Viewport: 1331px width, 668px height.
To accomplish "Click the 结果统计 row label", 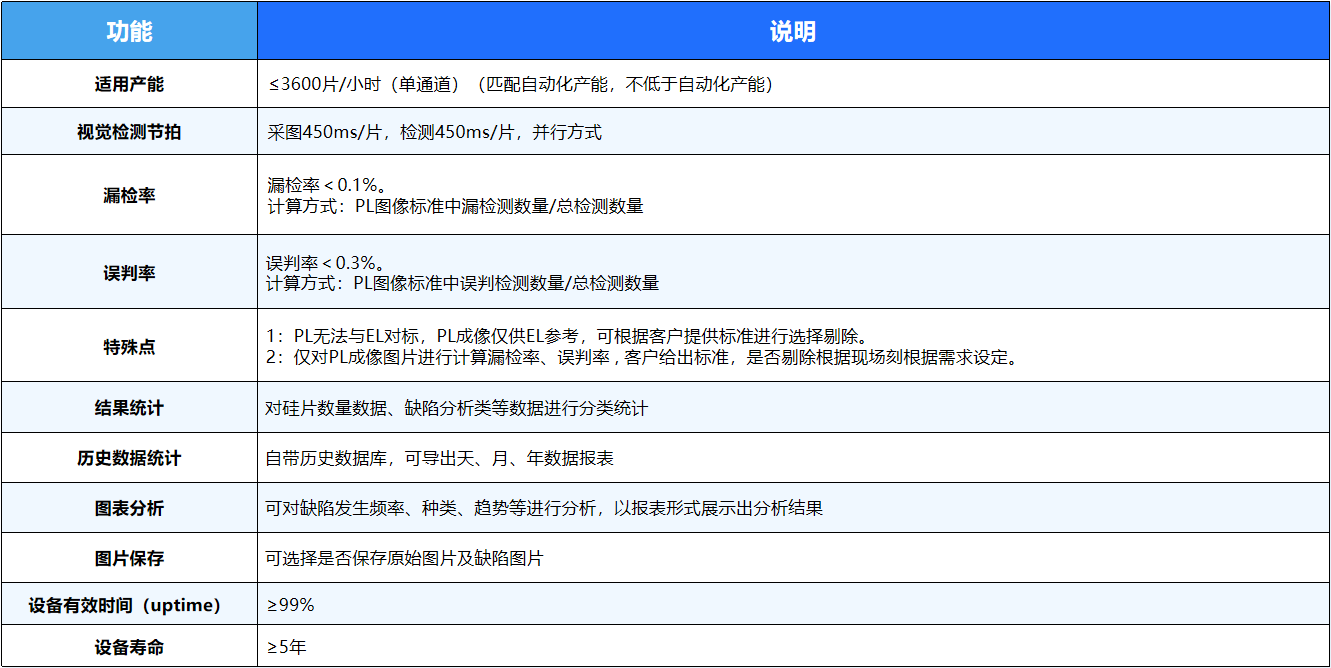I will pyautogui.click(x=129, y=408).
